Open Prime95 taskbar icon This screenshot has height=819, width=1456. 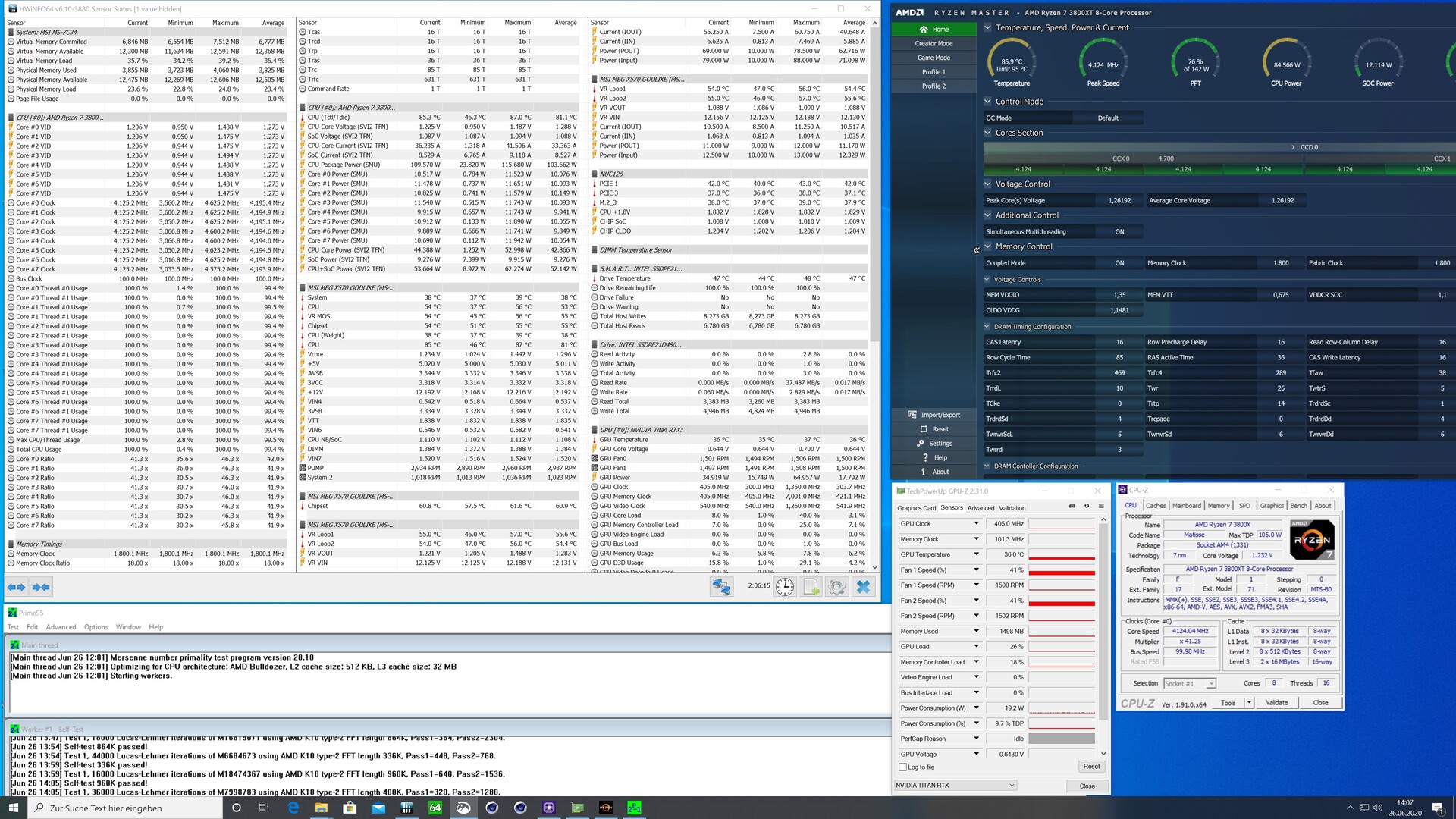634,808
